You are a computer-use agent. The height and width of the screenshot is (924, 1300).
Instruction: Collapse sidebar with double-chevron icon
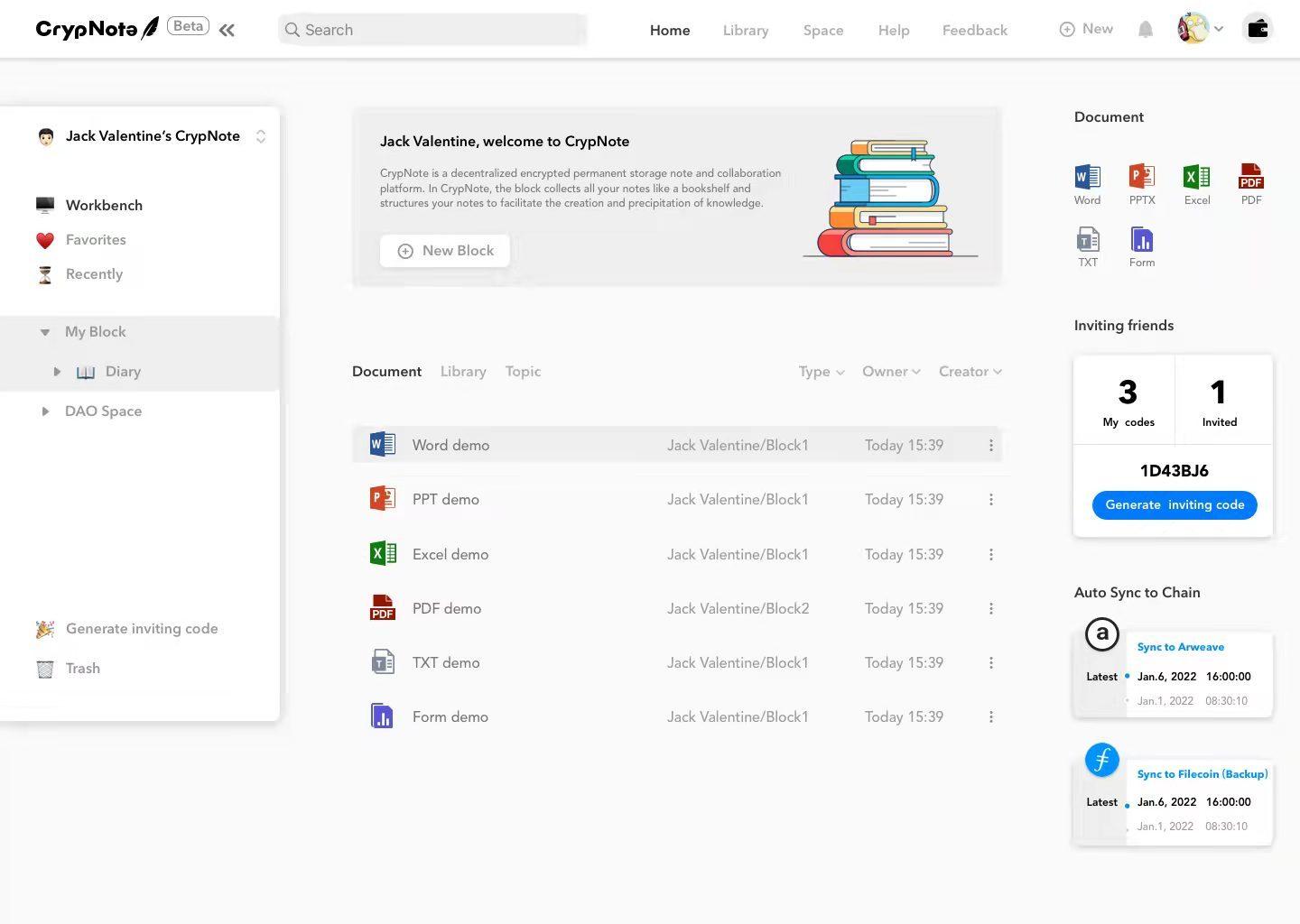tap(227, 30)
